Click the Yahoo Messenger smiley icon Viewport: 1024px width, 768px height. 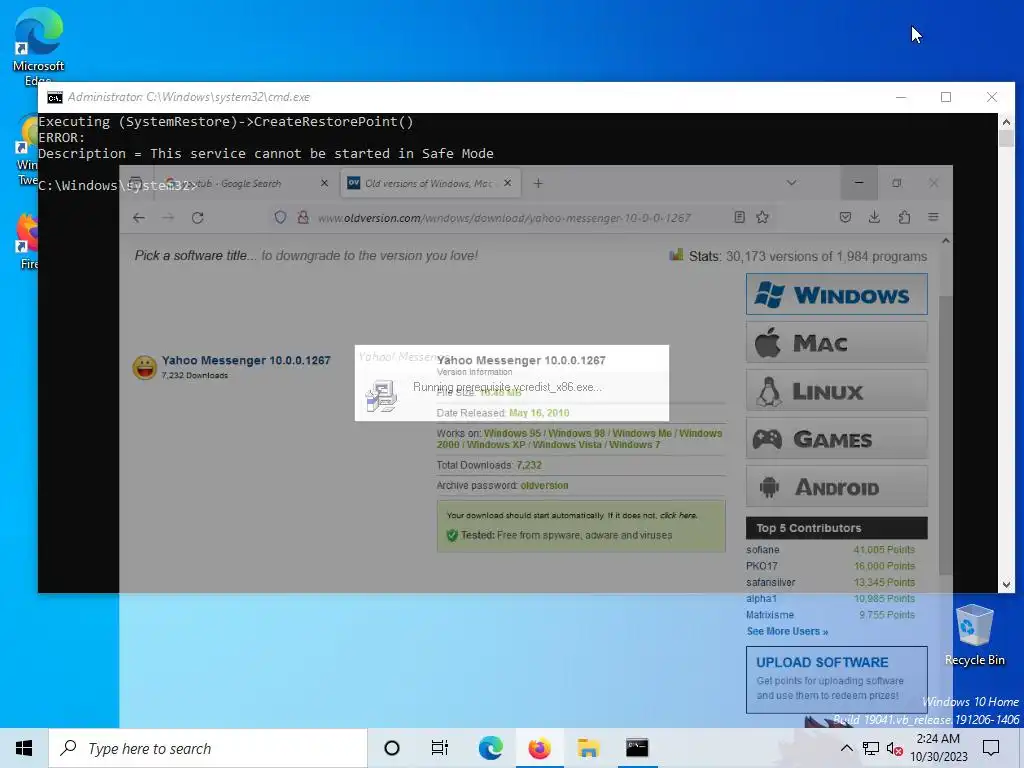[x=144, y=368]
